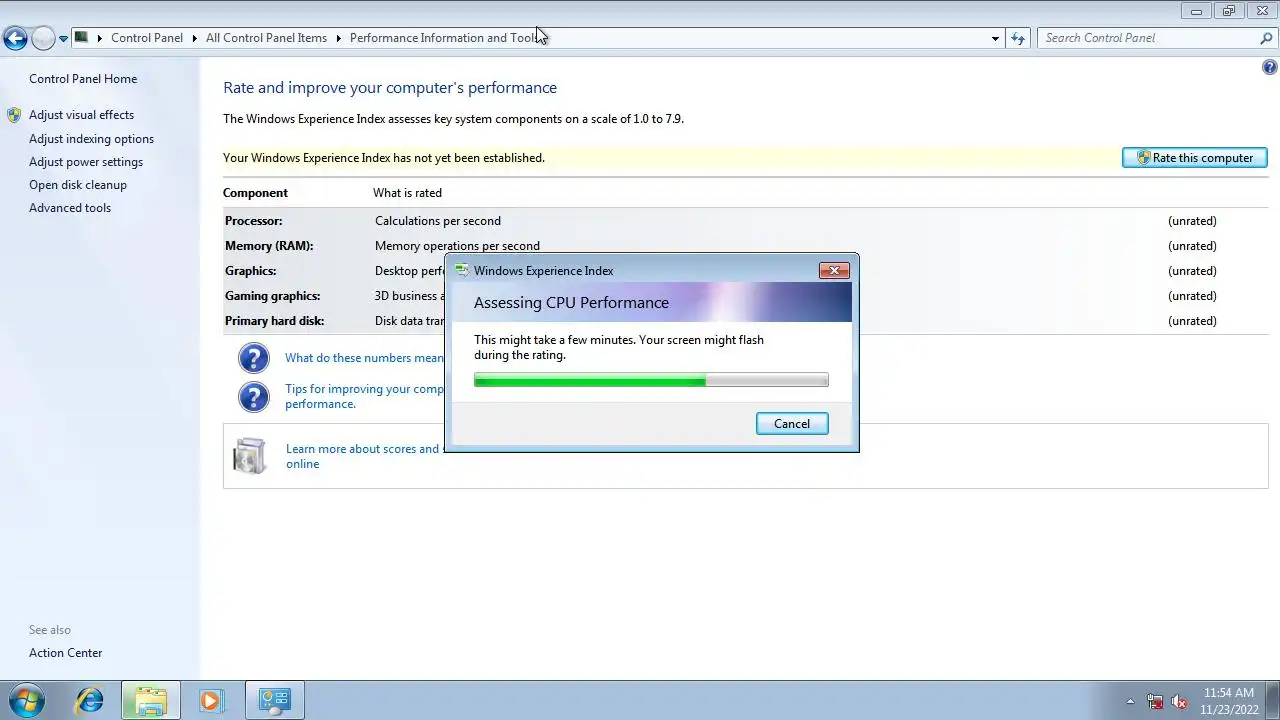Screen dimensions: 1280x720
Task: Click the Rate this computer button
Action: point(1195,158)
